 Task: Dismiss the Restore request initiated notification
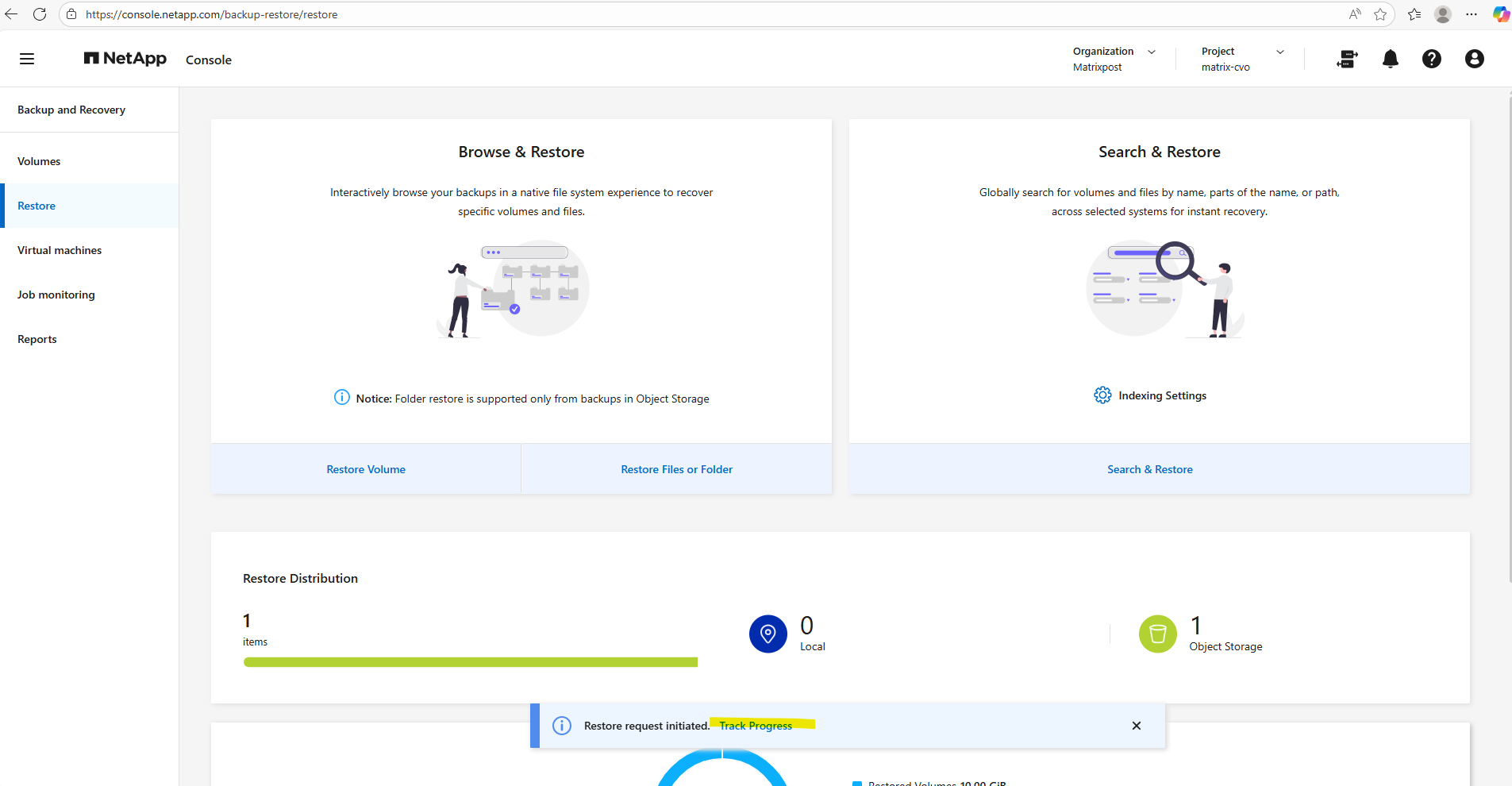[1136, 726]
